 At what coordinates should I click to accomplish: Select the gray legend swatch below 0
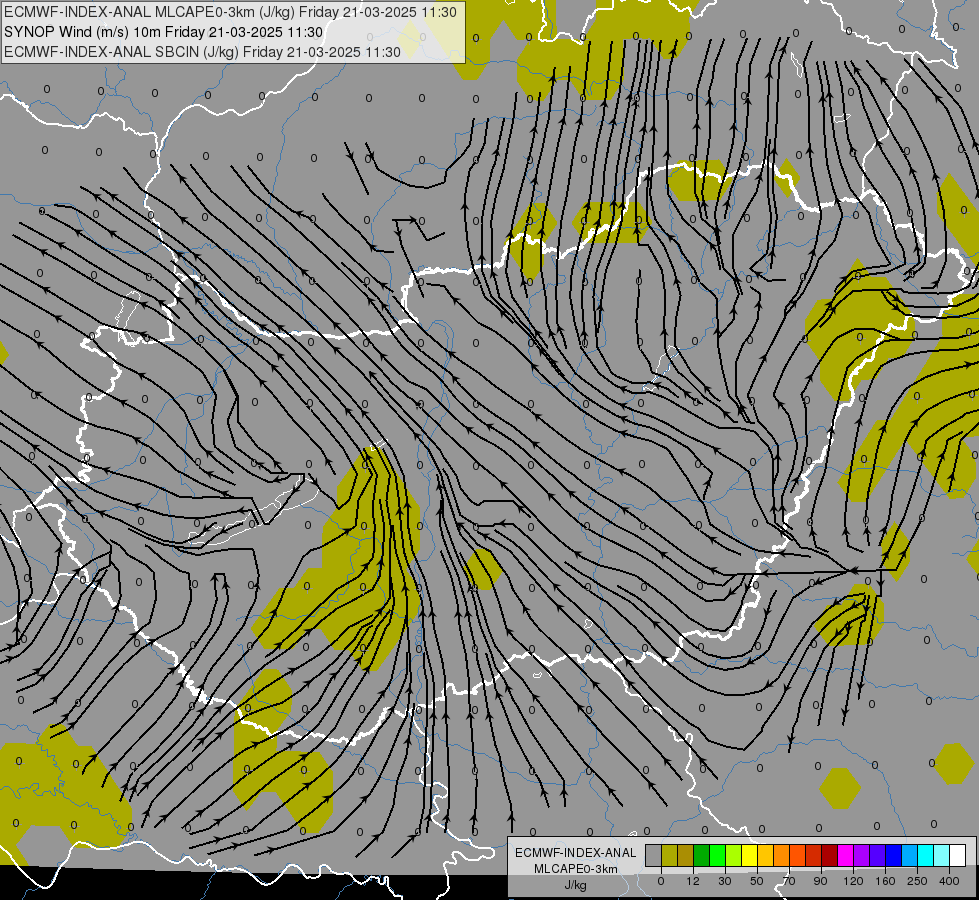point(654,855)
